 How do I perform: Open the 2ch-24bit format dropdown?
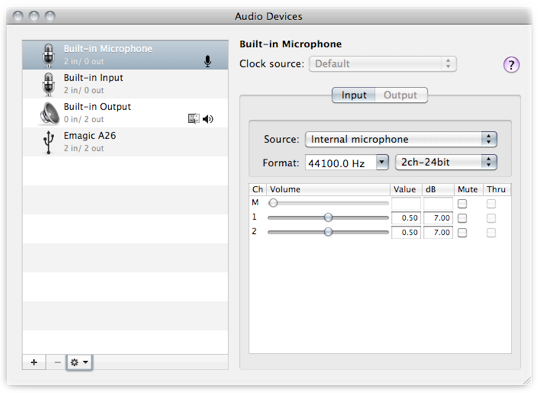pos(446,162)
